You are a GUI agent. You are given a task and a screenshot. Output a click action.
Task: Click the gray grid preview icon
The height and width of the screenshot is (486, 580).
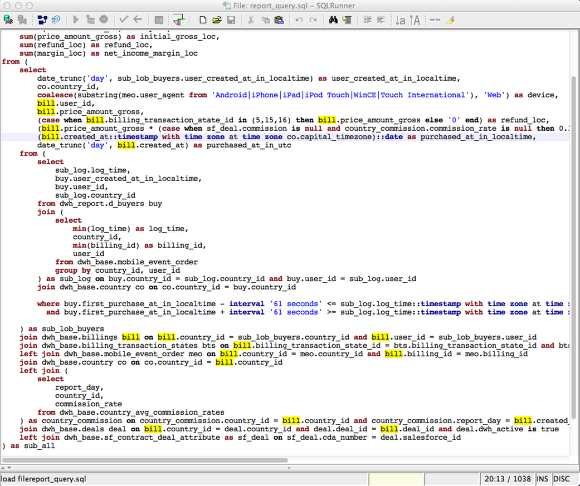[x=159, y=20]
